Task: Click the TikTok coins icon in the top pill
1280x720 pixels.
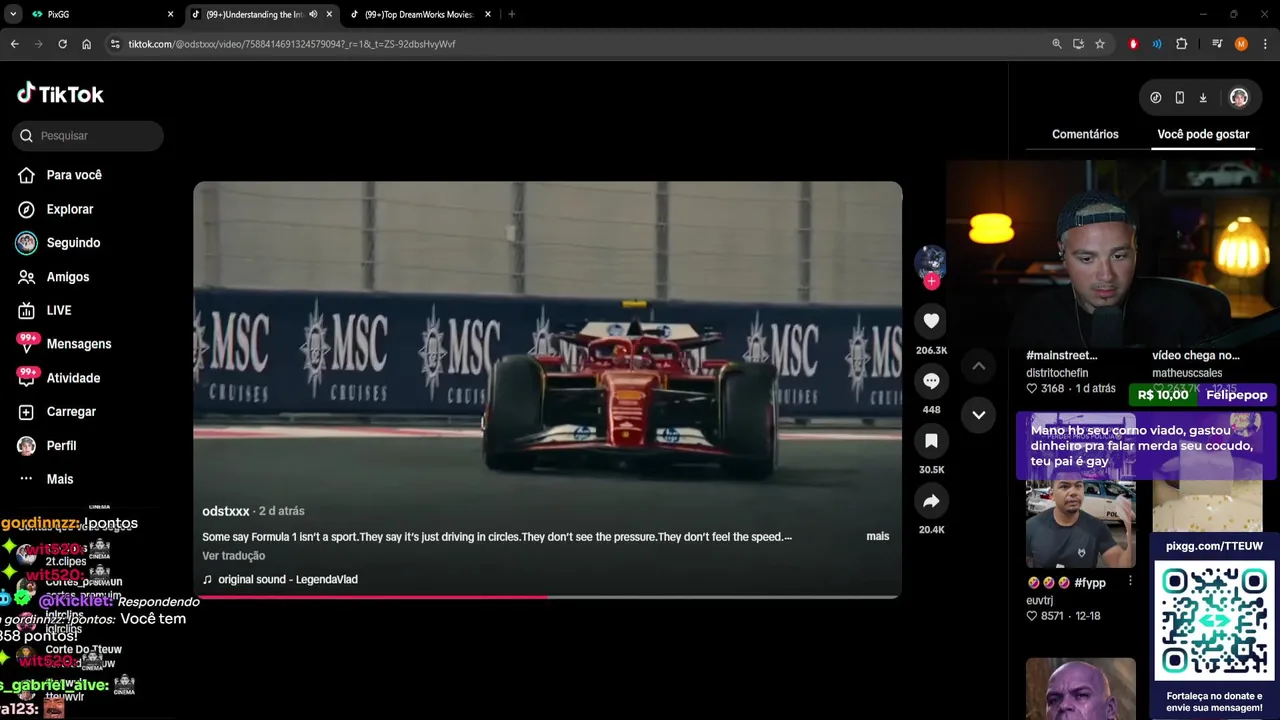Action: pos(1156,98)
